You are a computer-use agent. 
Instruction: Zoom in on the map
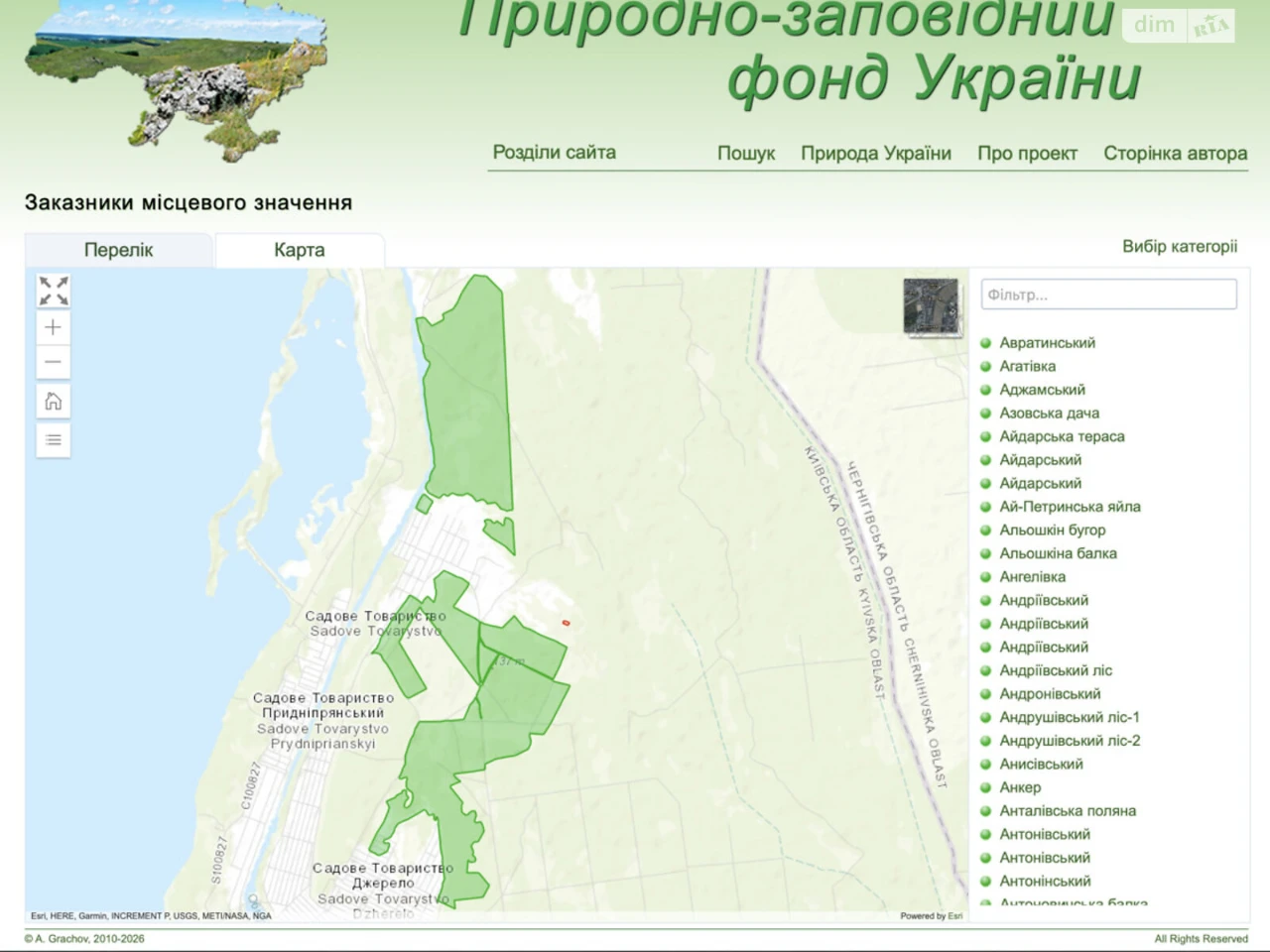pyautogui.click(x=54, y=327)
